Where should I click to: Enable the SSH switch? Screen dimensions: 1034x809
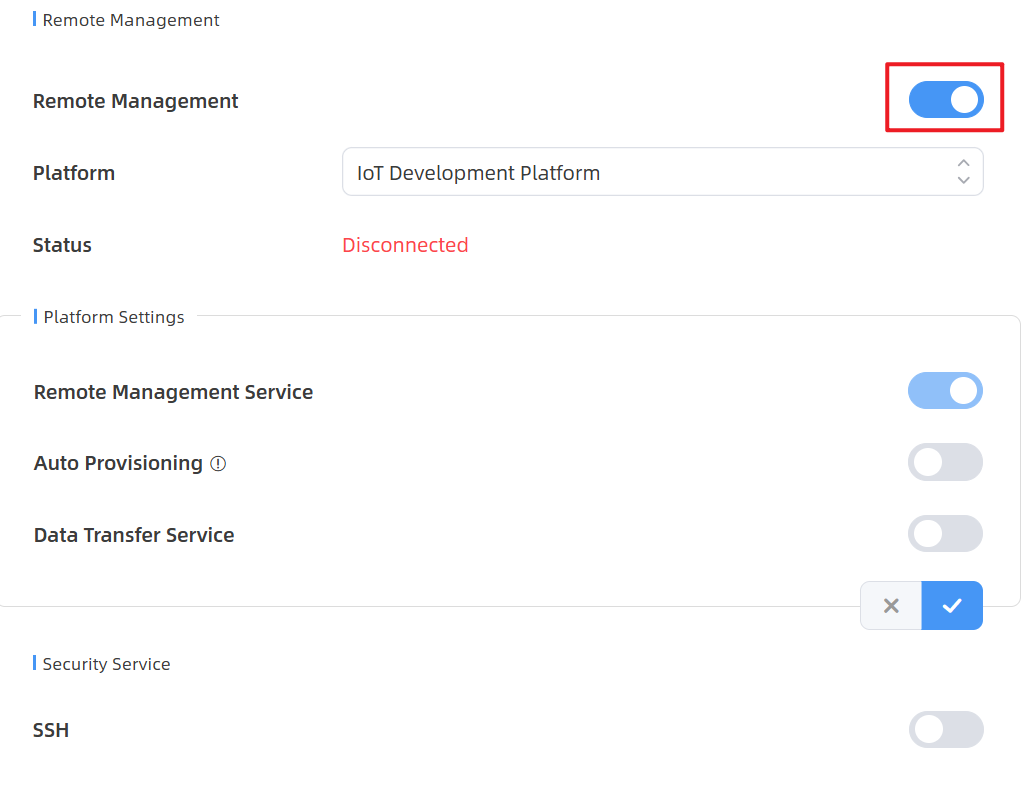[x=946, y=729]
